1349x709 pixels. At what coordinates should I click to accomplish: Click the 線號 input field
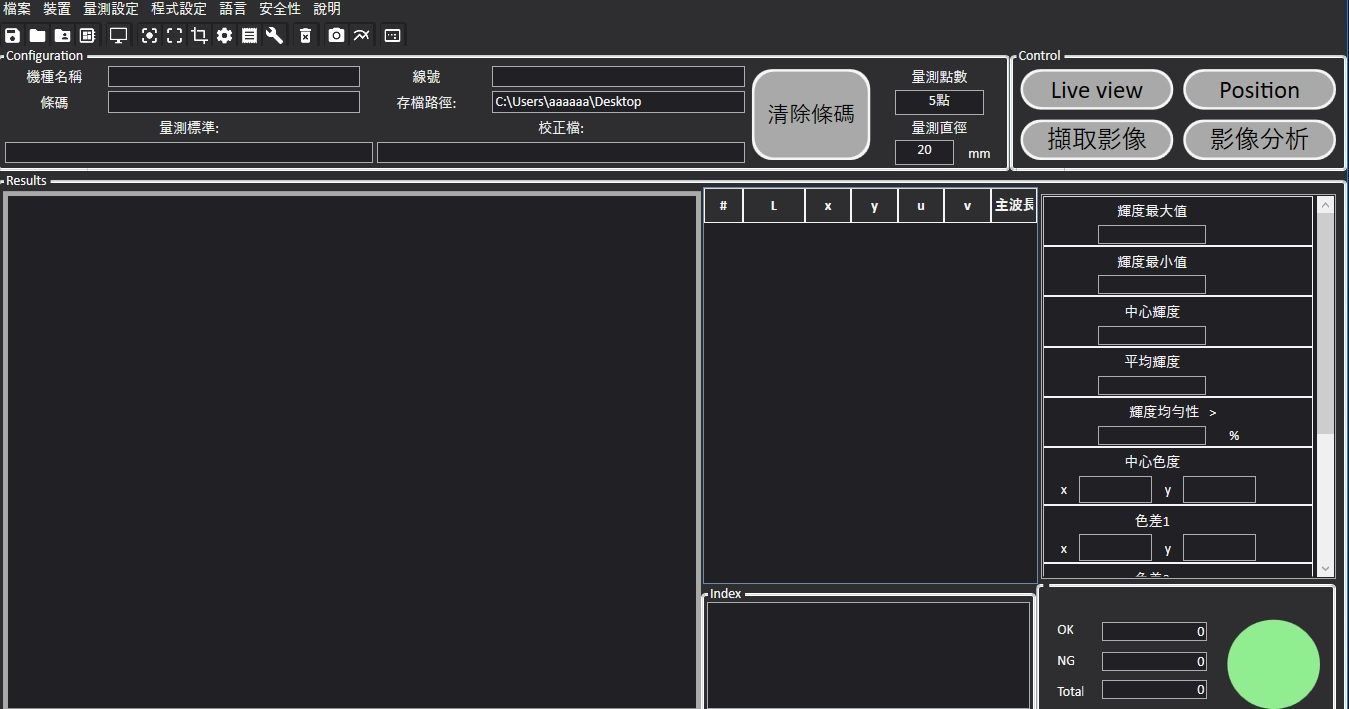[618, 77]
